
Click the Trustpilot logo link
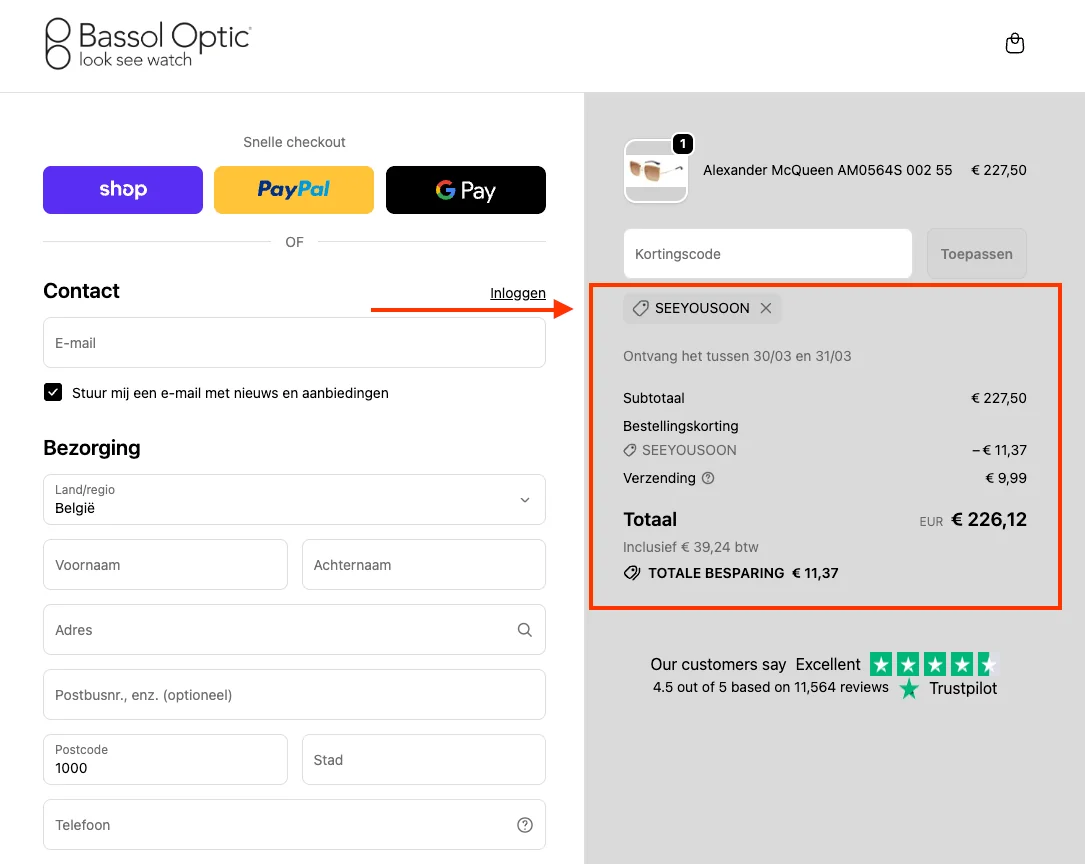[x=948, y=688]
